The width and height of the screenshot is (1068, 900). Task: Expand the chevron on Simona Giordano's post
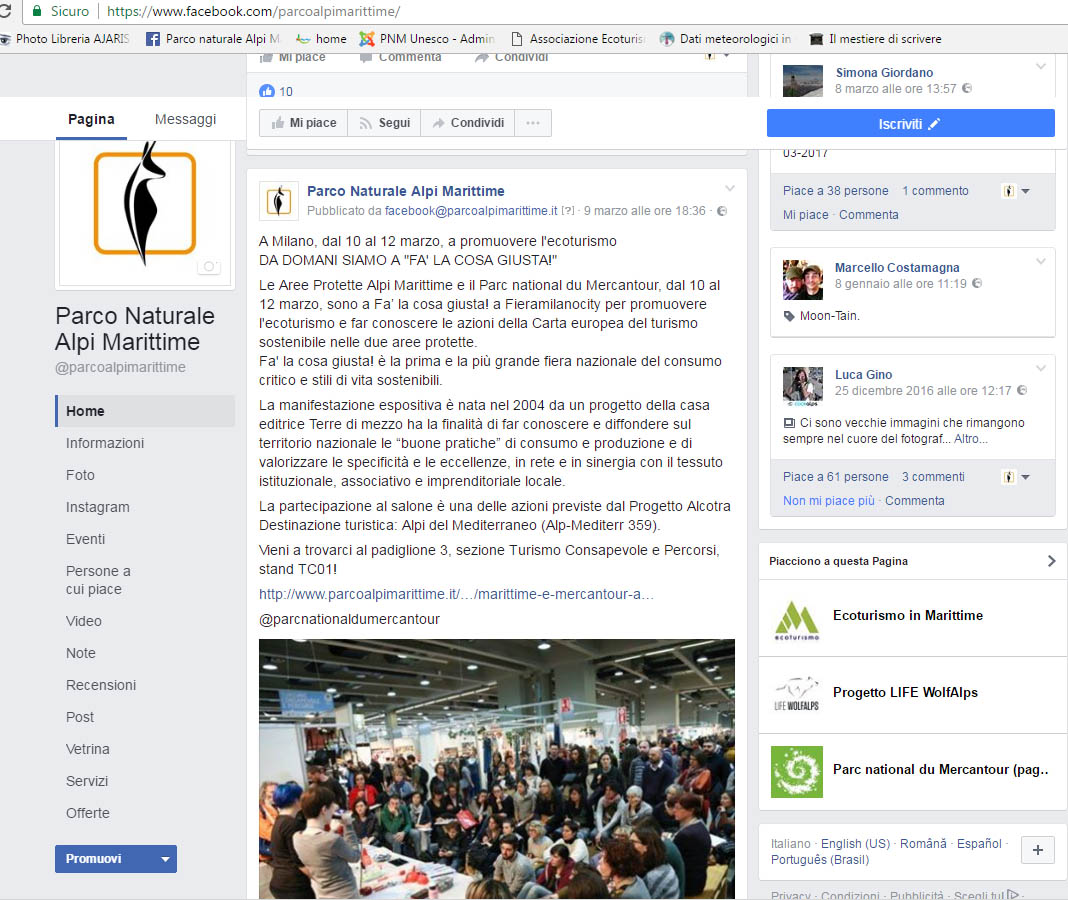[1041, 66]
